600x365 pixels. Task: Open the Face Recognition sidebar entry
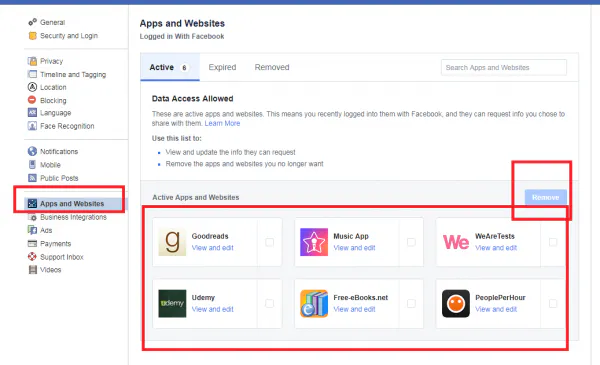[x=67, y=126]
